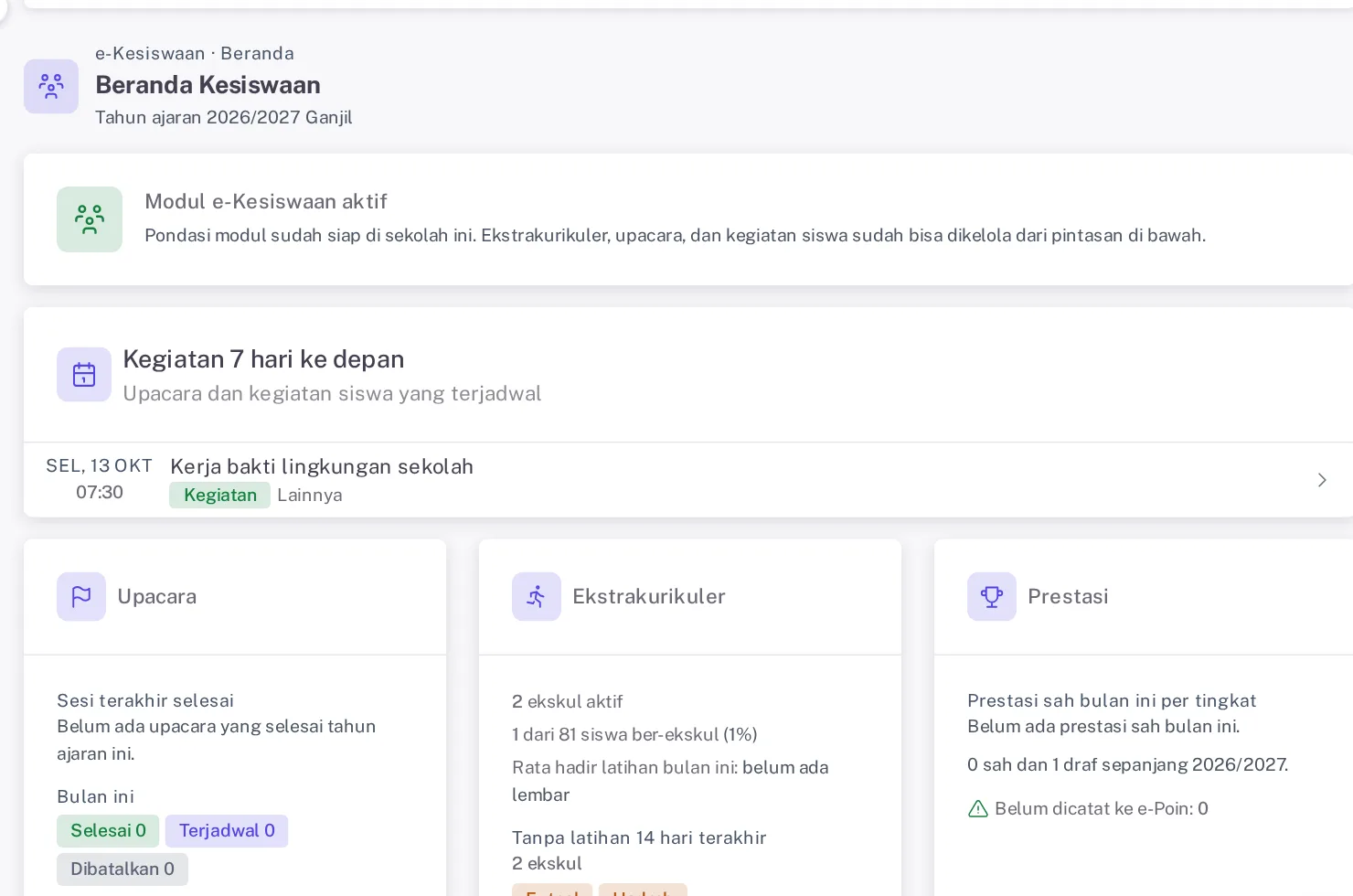Open Kerja bakti event via chevron arrow
The height and width of the screenshot is (896, 1353).
point(1322,480)
